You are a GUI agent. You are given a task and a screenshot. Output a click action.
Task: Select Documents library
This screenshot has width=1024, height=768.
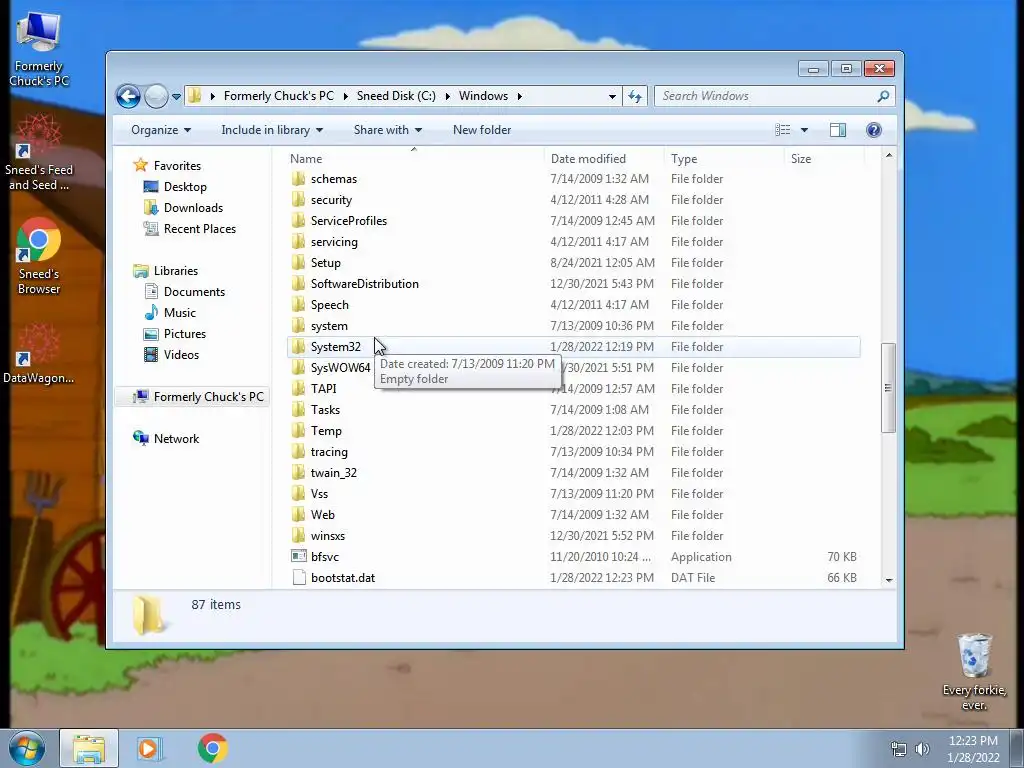(x=184, y=292)
